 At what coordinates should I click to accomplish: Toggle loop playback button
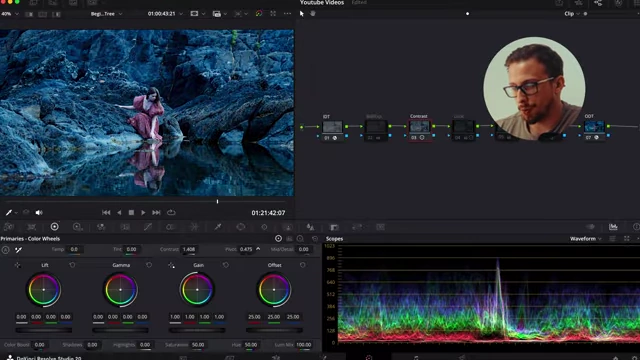tap(171, 213)
